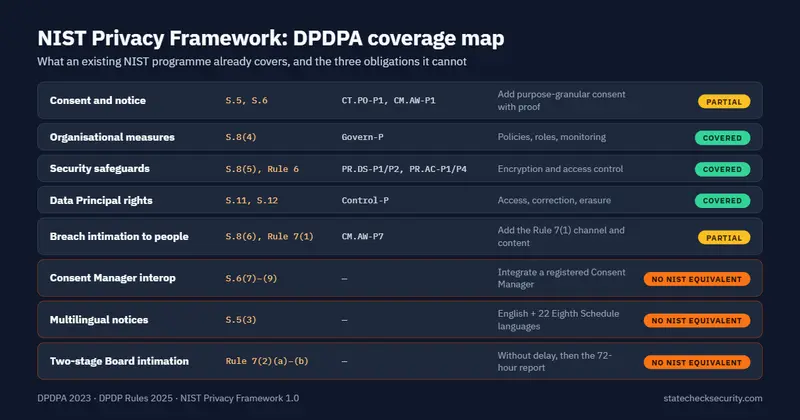
Task: Click 'Encryption and access control' description
Action: [x=560, y=169]
